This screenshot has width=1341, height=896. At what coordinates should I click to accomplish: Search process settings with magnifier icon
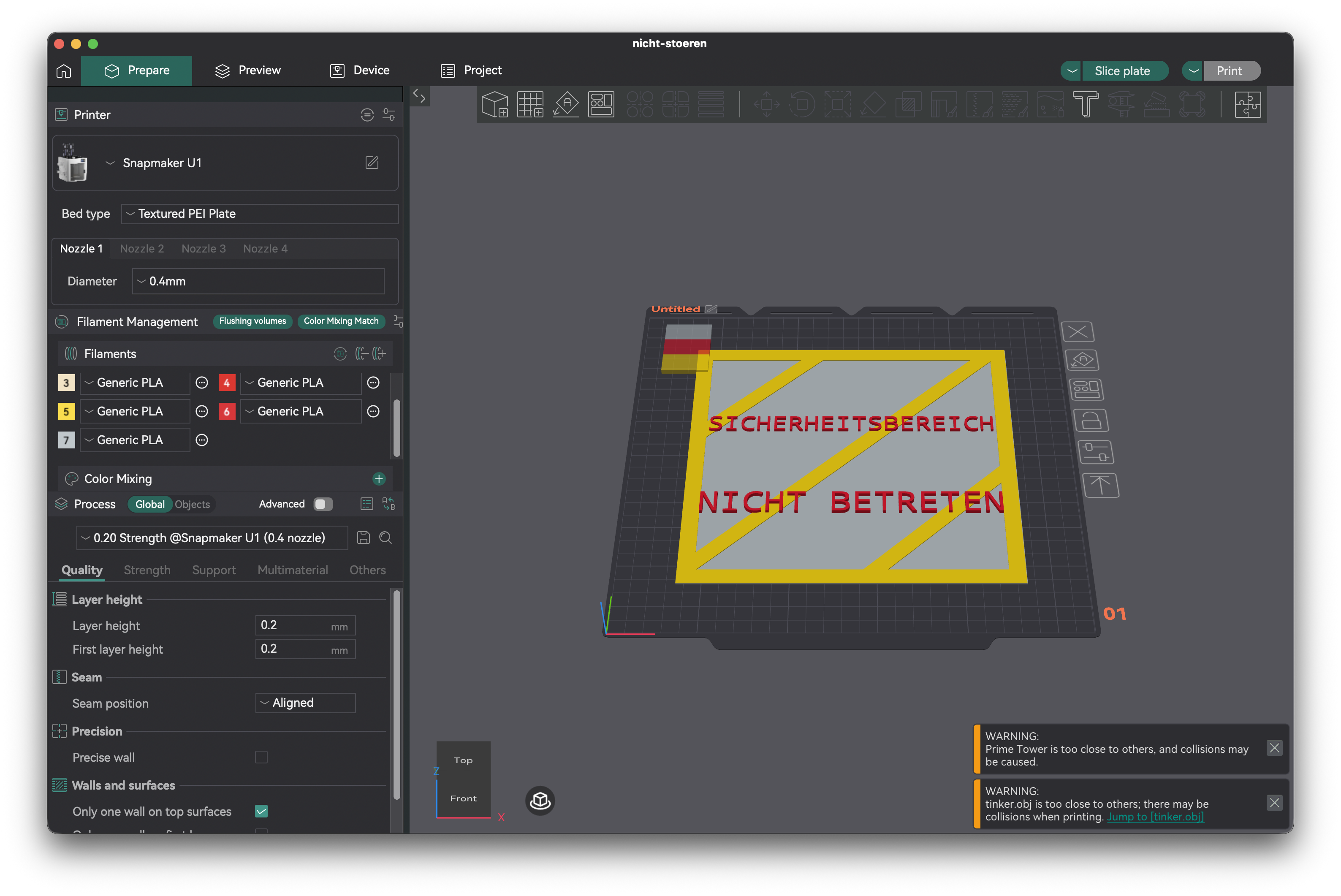click(385, 538)
